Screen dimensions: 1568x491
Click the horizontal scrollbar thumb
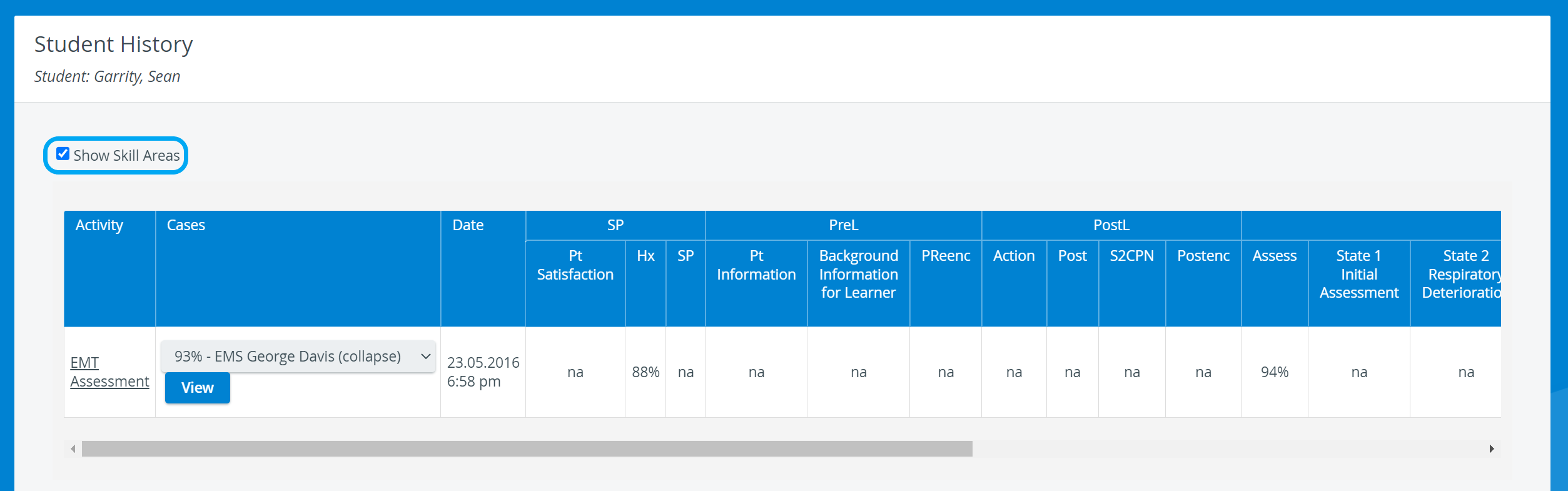(527, 448)
